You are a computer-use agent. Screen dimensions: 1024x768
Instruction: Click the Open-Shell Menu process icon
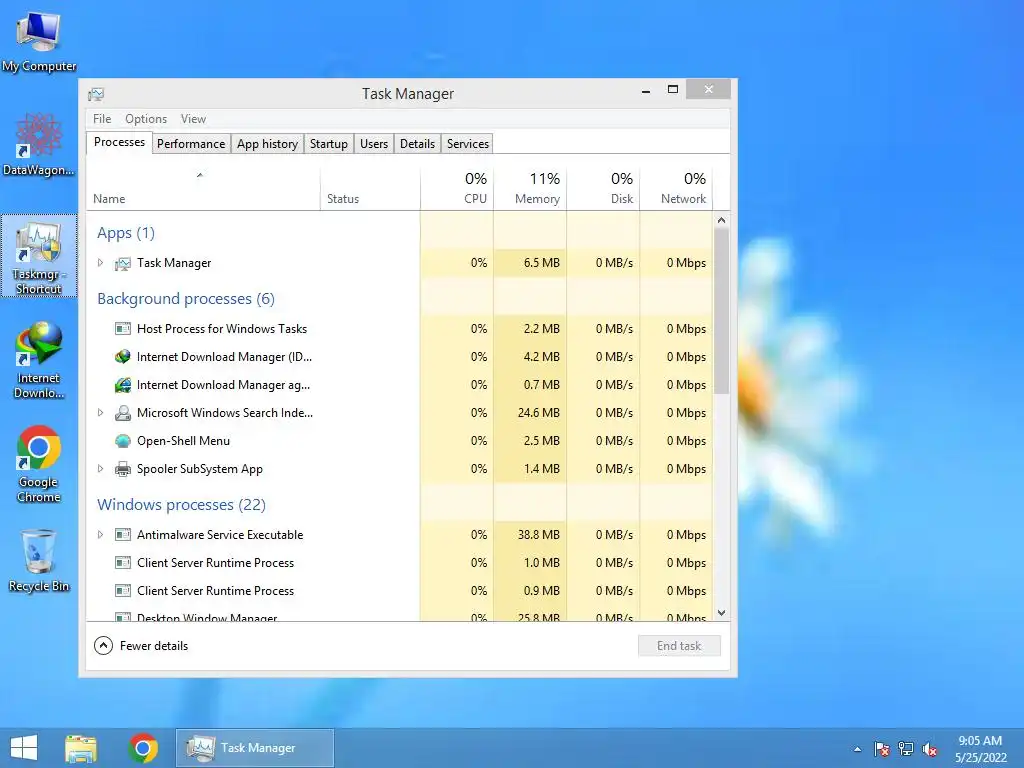[122, 441]
